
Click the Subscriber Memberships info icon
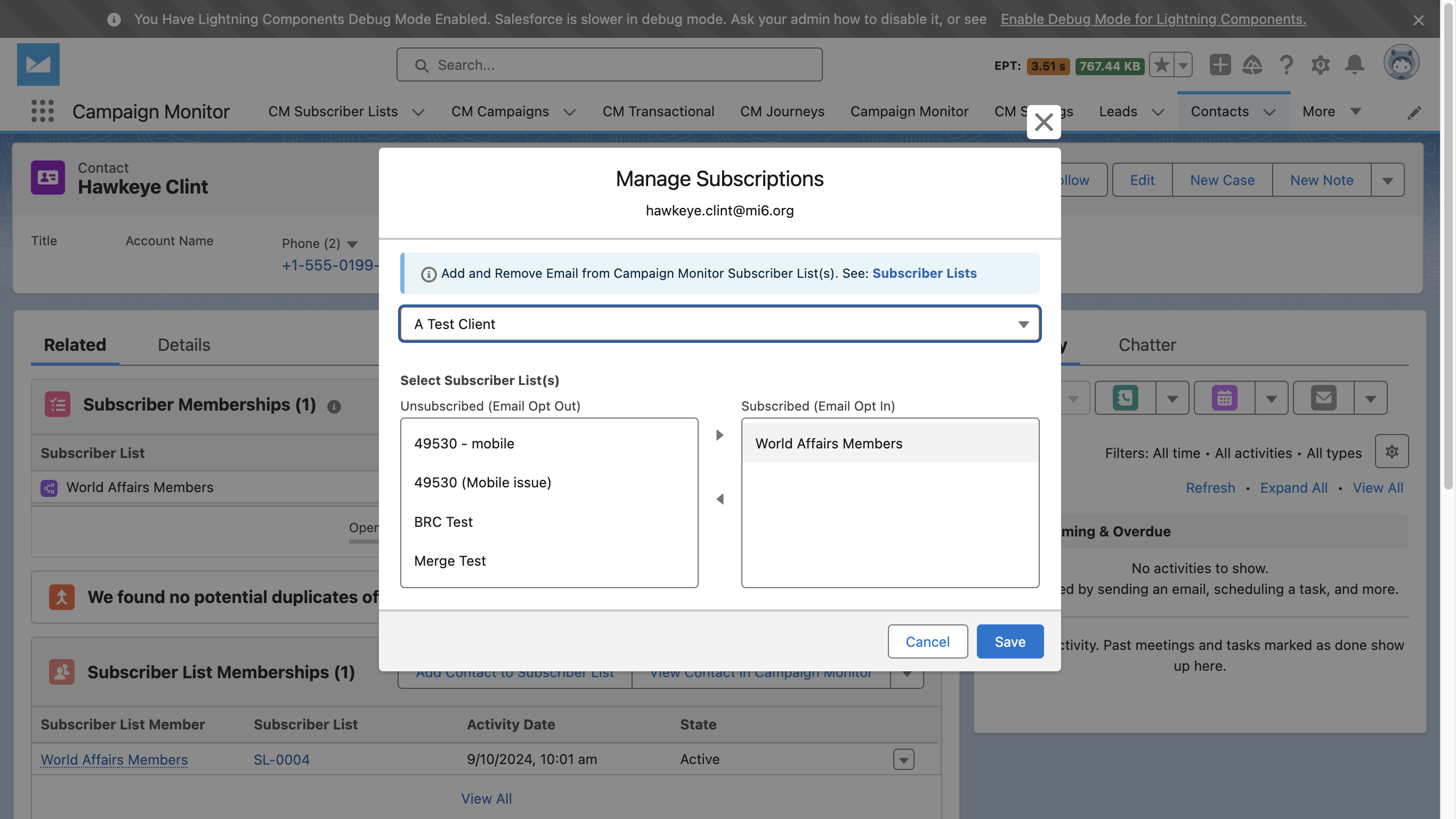click(334, 406)
